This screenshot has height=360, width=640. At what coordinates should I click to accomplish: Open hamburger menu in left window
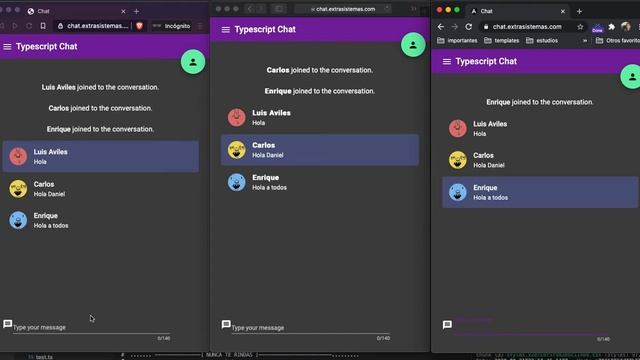(x=7, y=47)
